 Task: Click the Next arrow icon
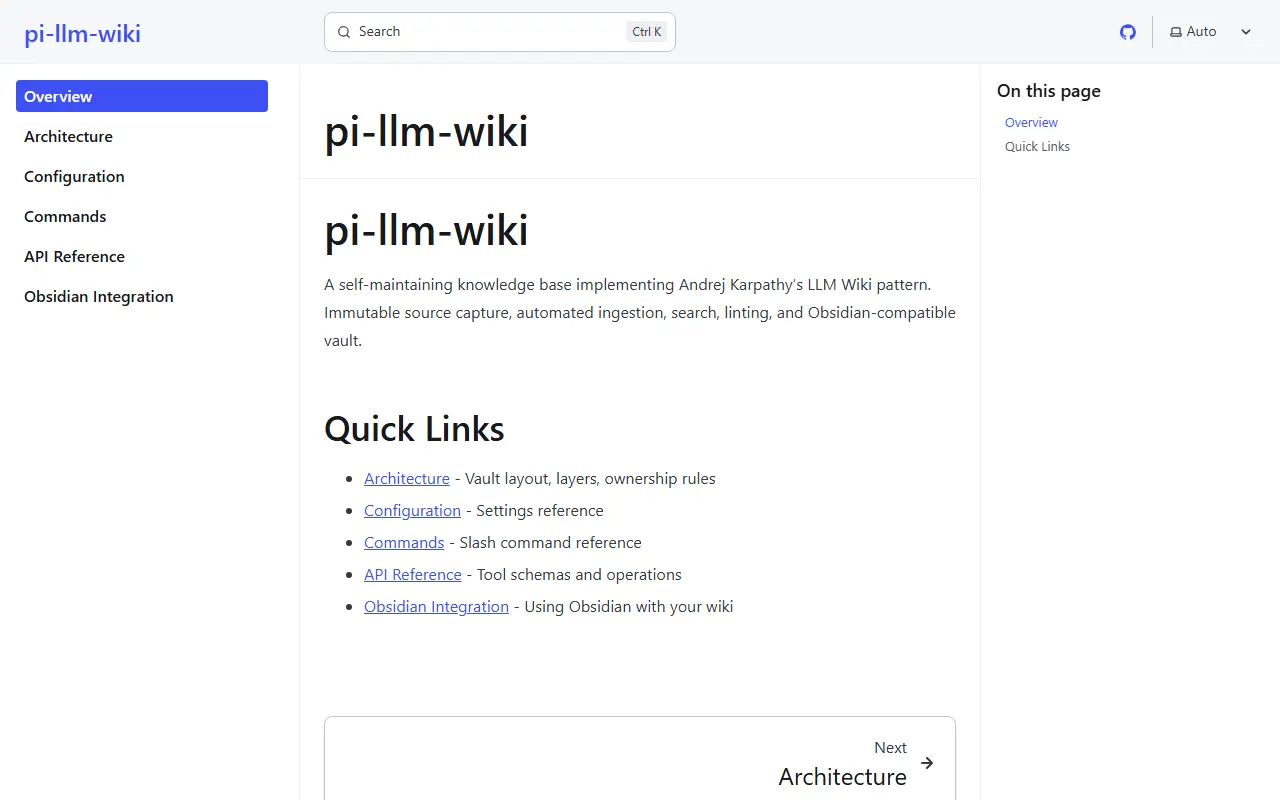click(927, 763)
